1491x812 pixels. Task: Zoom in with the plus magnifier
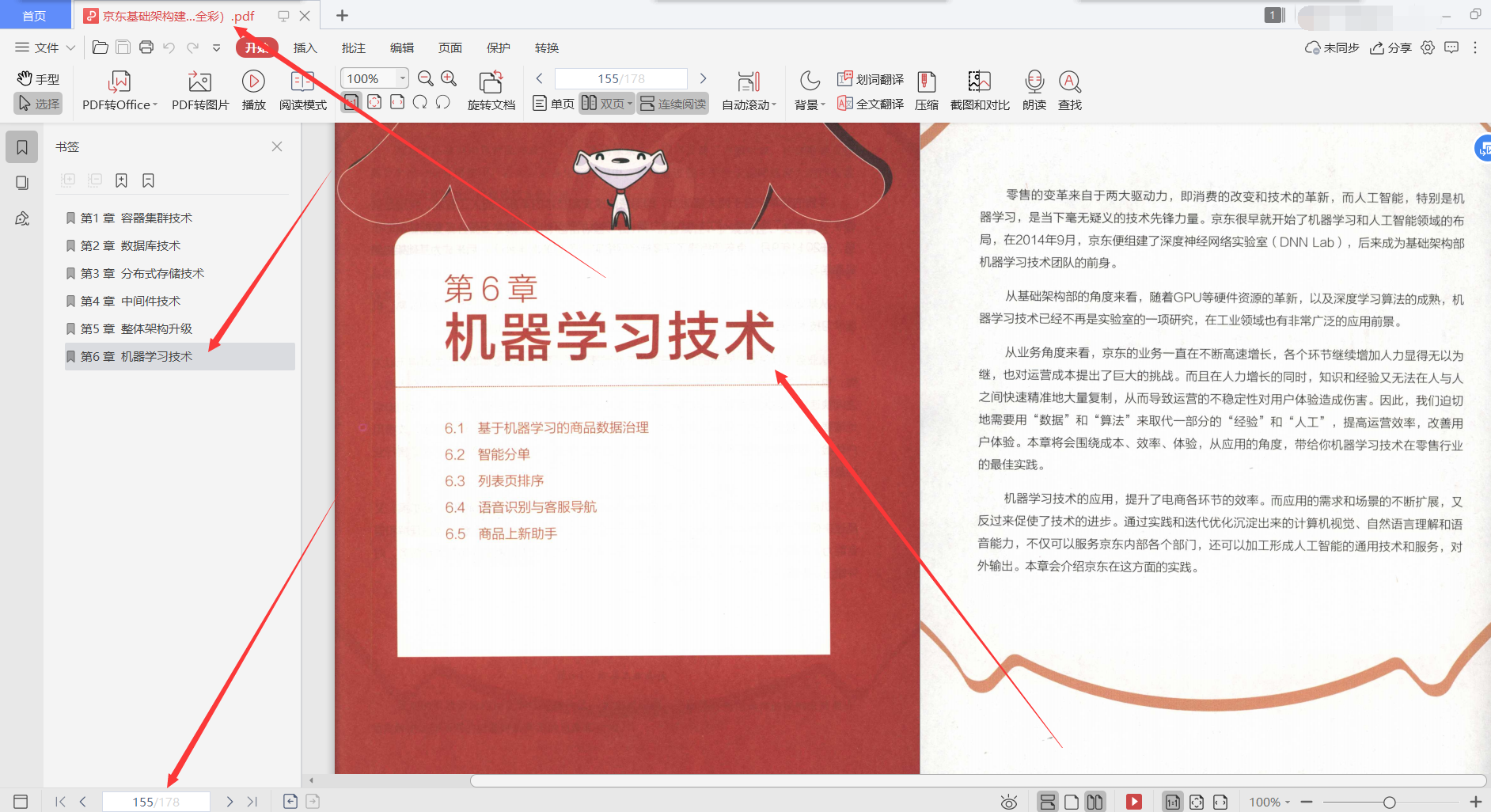[x=449, y=78]
